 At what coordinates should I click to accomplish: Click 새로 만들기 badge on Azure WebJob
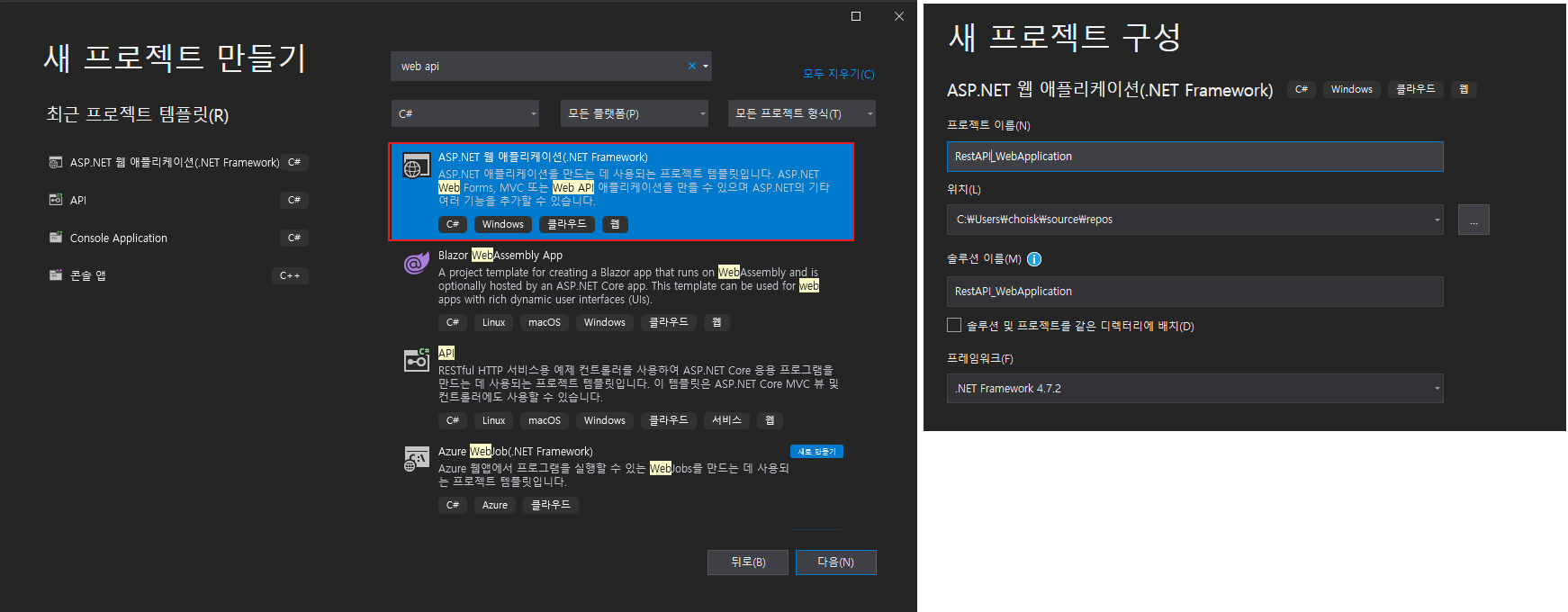pos(816,452)
